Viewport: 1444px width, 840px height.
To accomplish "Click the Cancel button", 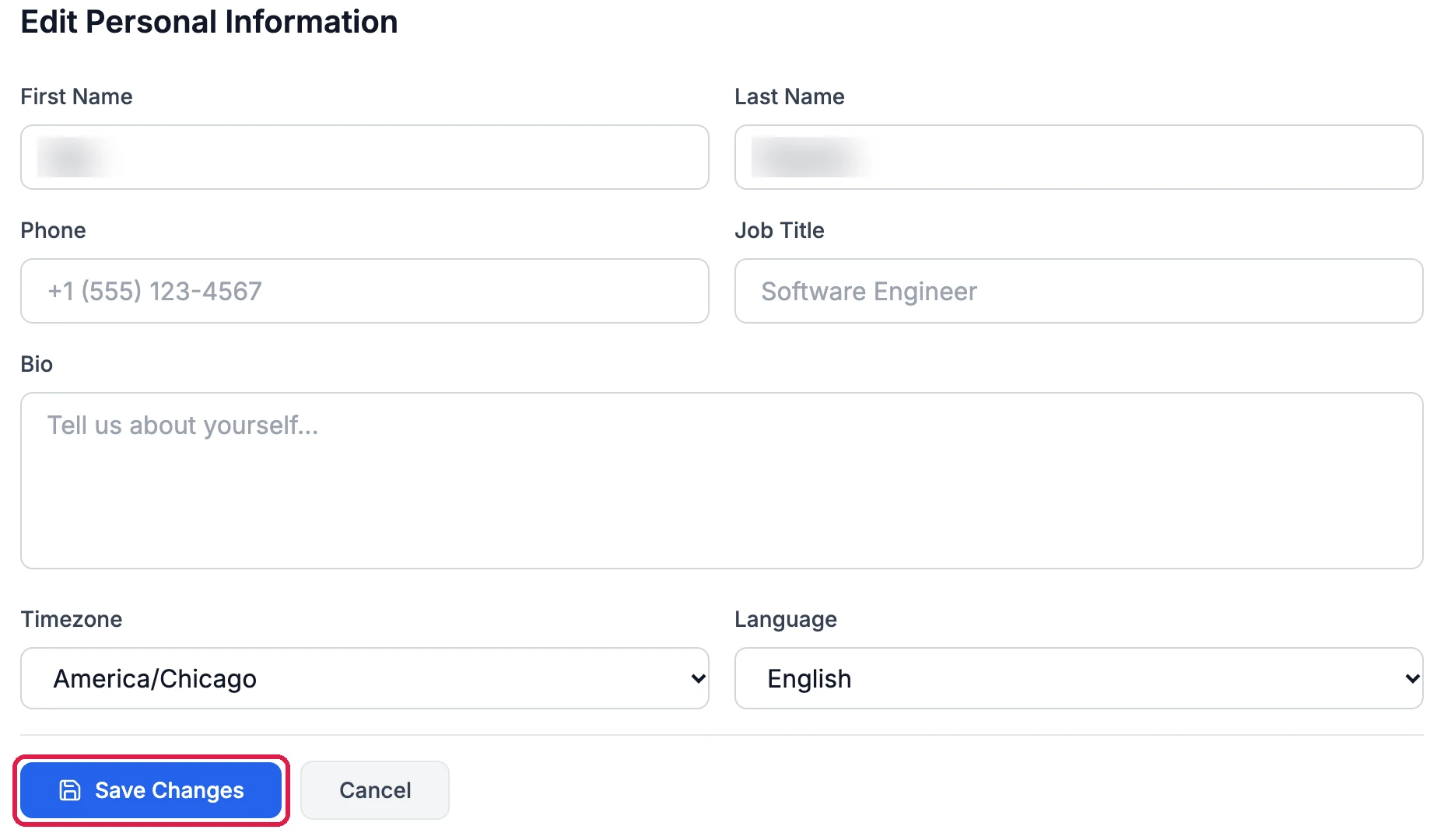I will coord(375,790).
